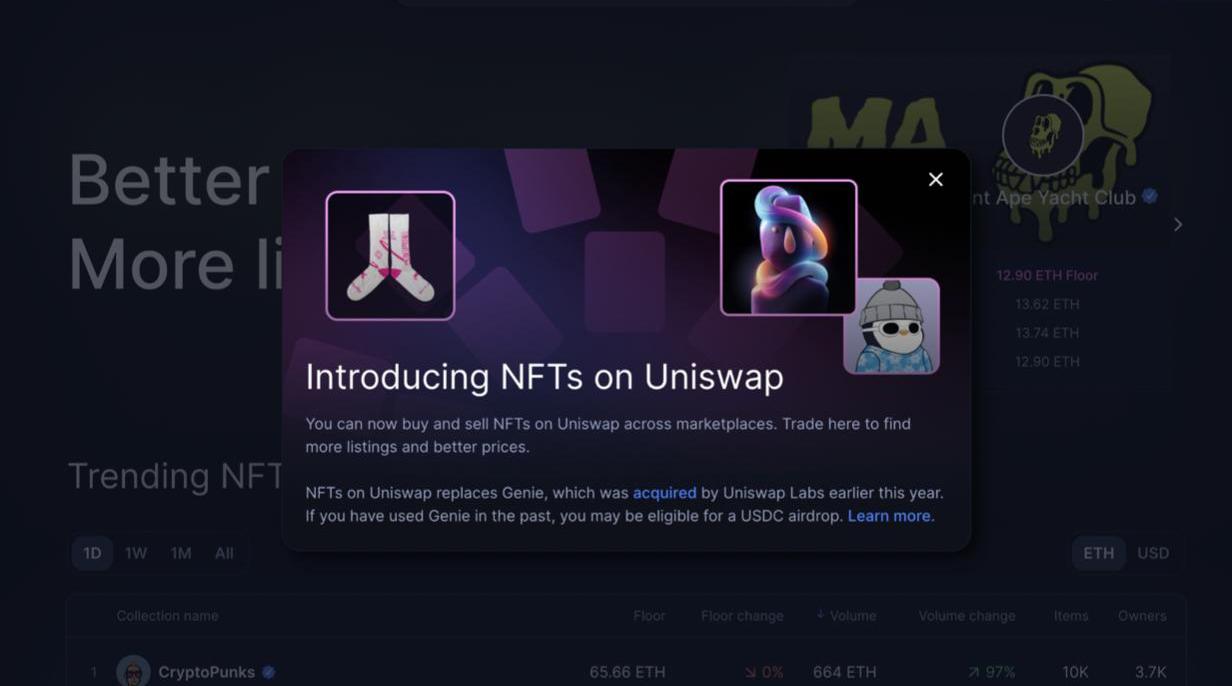The height and width of the screenshot is (686, 1232).
Task: Sort by Floor change column header
Action: click(742, 616)
